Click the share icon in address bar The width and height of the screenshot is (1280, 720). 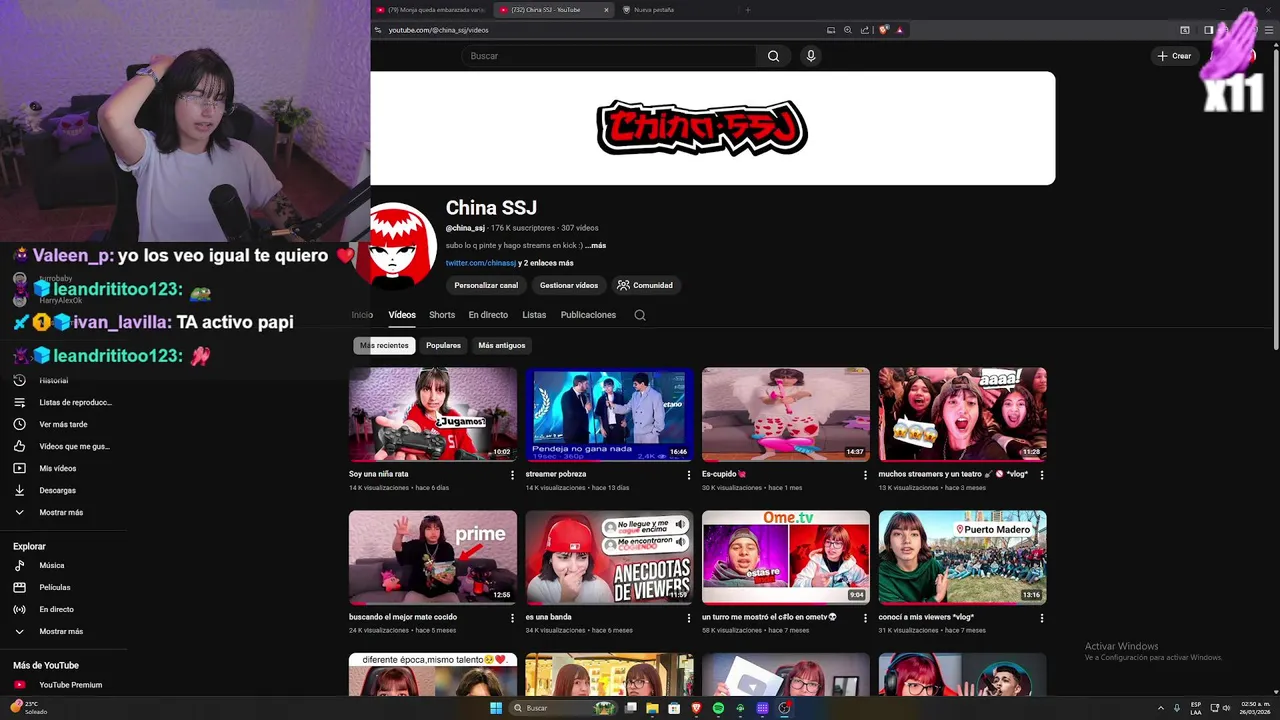tap(865, 30)
